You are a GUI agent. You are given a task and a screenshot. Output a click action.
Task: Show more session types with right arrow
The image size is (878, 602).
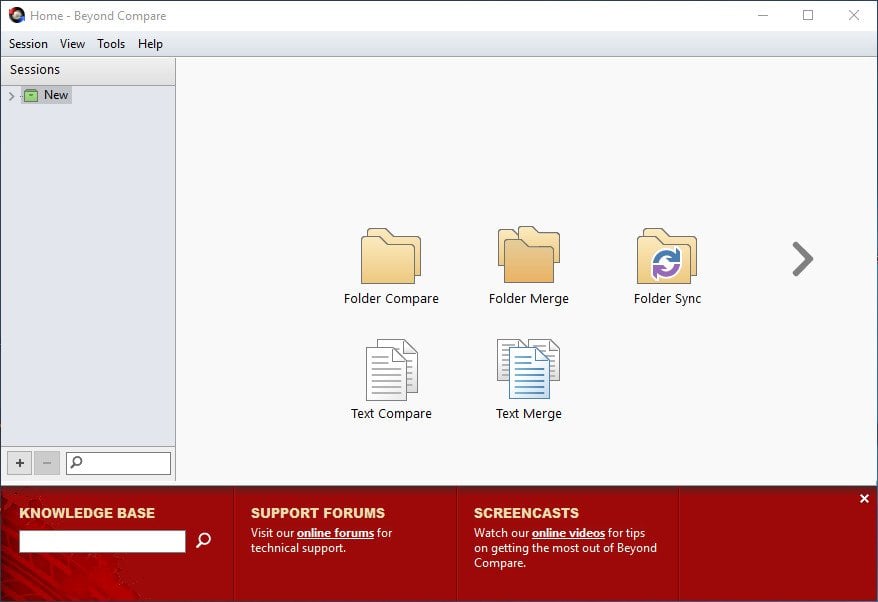tap(801, 258)
